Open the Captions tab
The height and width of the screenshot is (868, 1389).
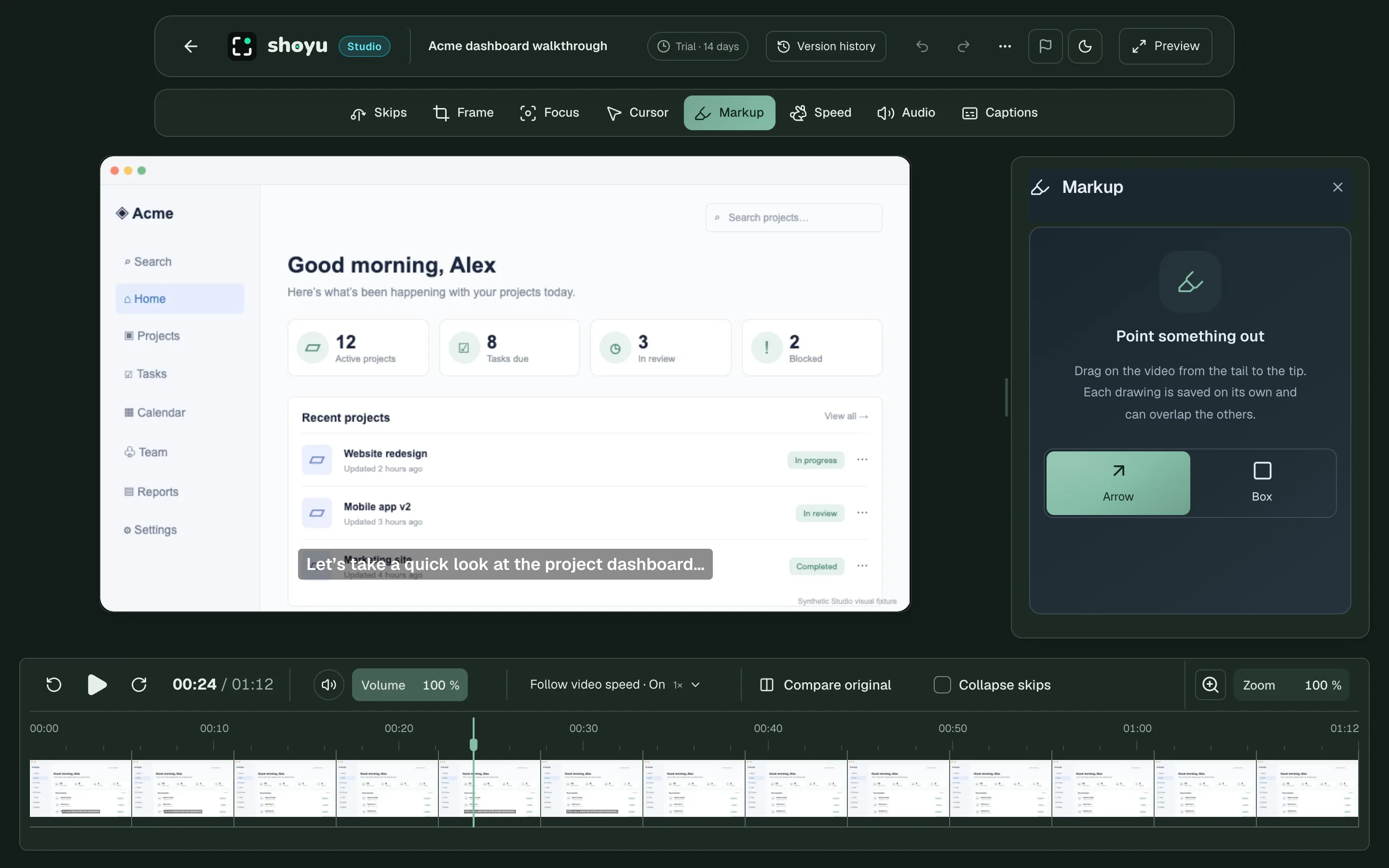[1000, 112]
